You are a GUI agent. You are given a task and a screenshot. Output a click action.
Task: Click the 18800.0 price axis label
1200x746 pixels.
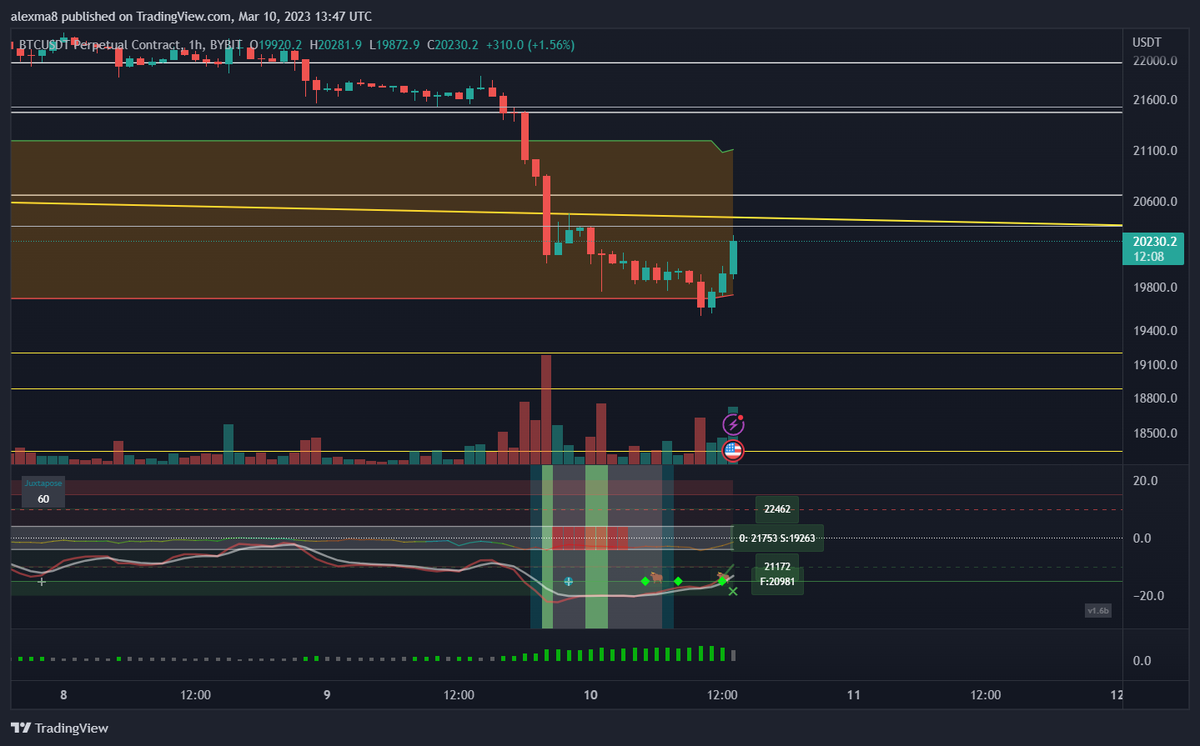(x=1156, y=399)
